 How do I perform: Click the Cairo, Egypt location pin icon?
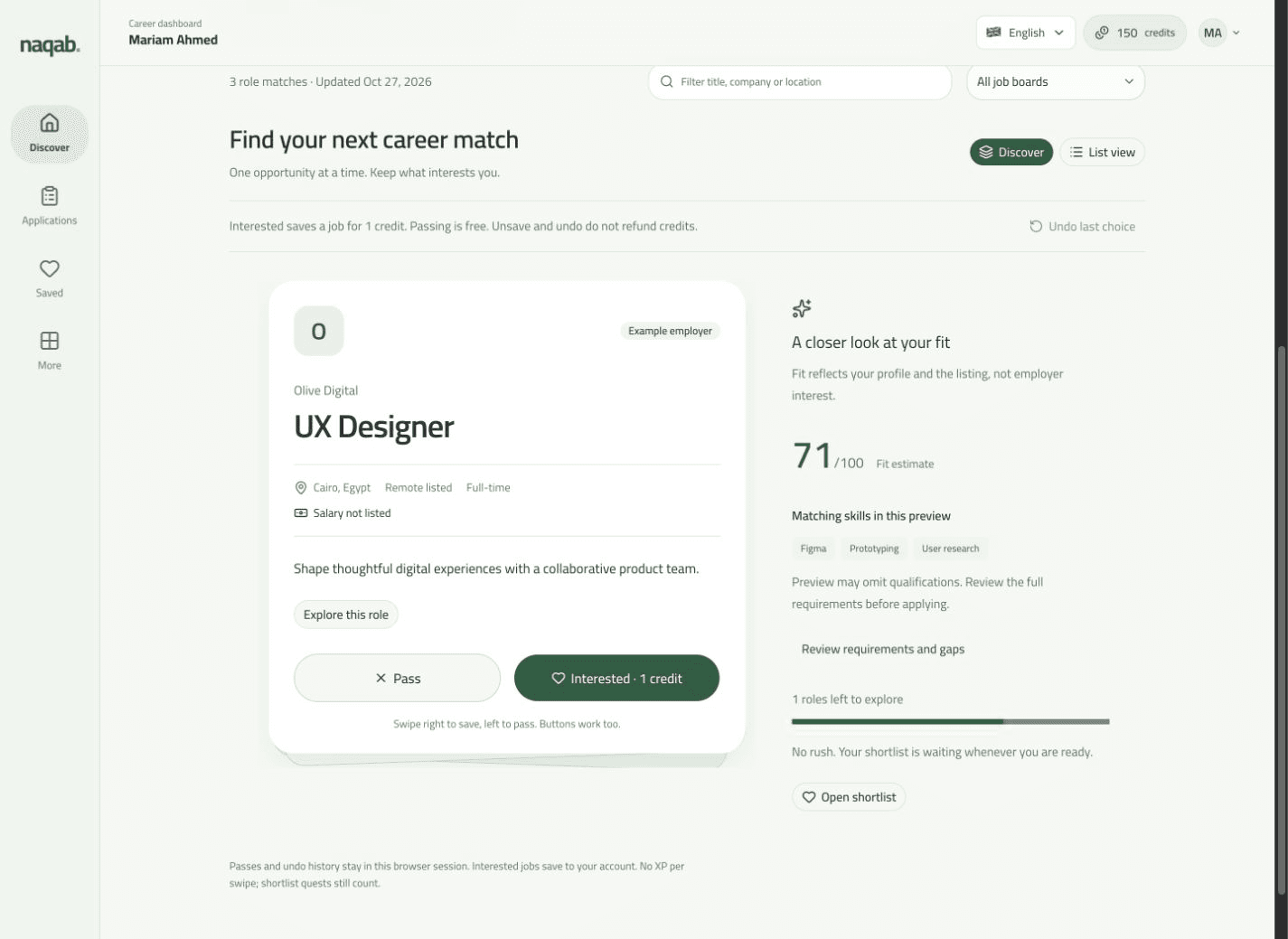point(301,488)
